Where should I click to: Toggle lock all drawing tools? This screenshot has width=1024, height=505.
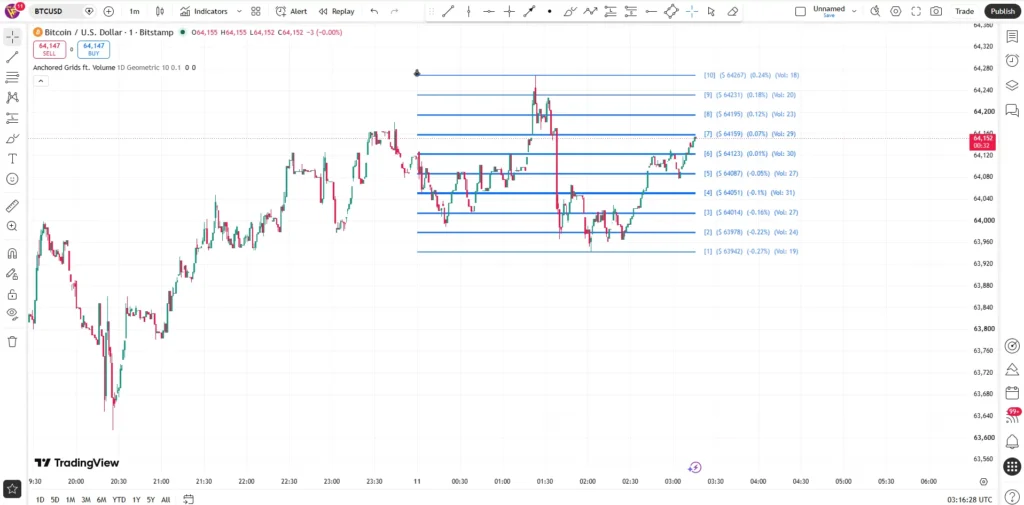tap(12, 294)
